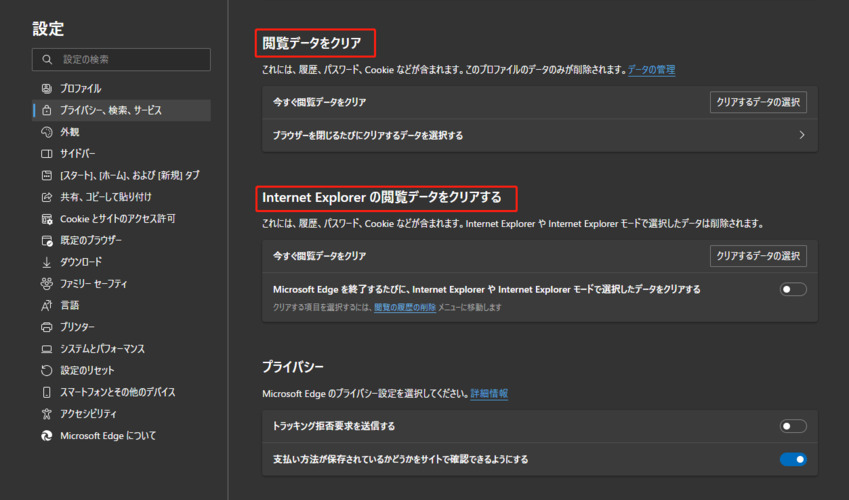This screenshot has height=500, width=849.
Task: Click the 既定のブラウザー icon
Action: tap(47, 240)
